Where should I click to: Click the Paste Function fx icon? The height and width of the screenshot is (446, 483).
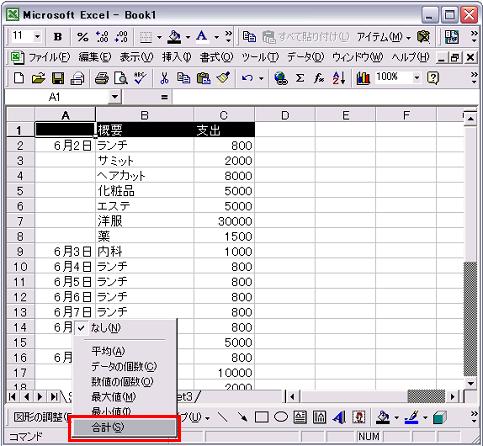pyautogui.click(x=319, y=78)
